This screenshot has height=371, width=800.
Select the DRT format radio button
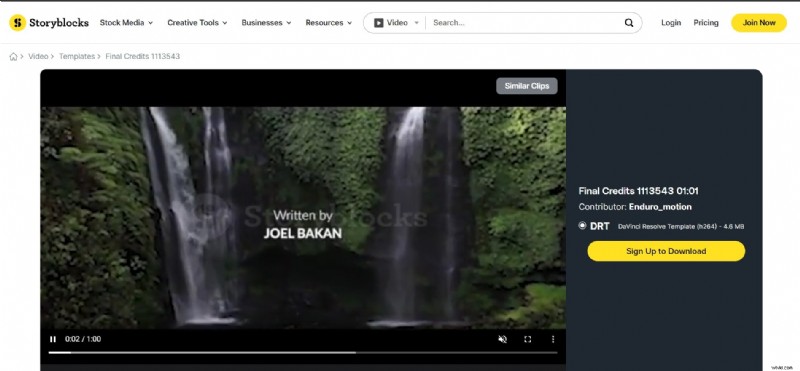pos(582,225)
